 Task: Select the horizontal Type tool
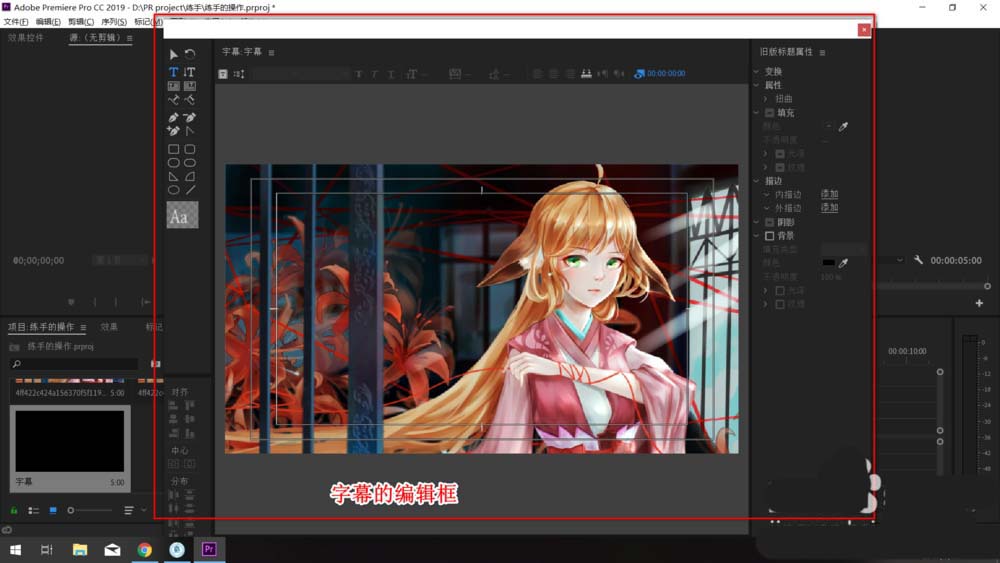point(173,72)
